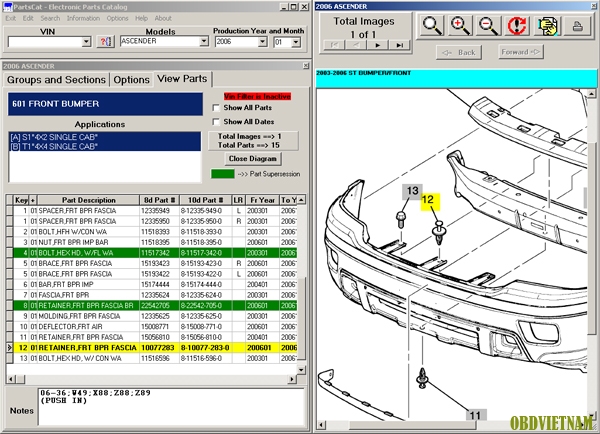Select row DEFLECTOR,FRT AIR
The height and width of the screenshot is (434, 600).
click(155, 327)
